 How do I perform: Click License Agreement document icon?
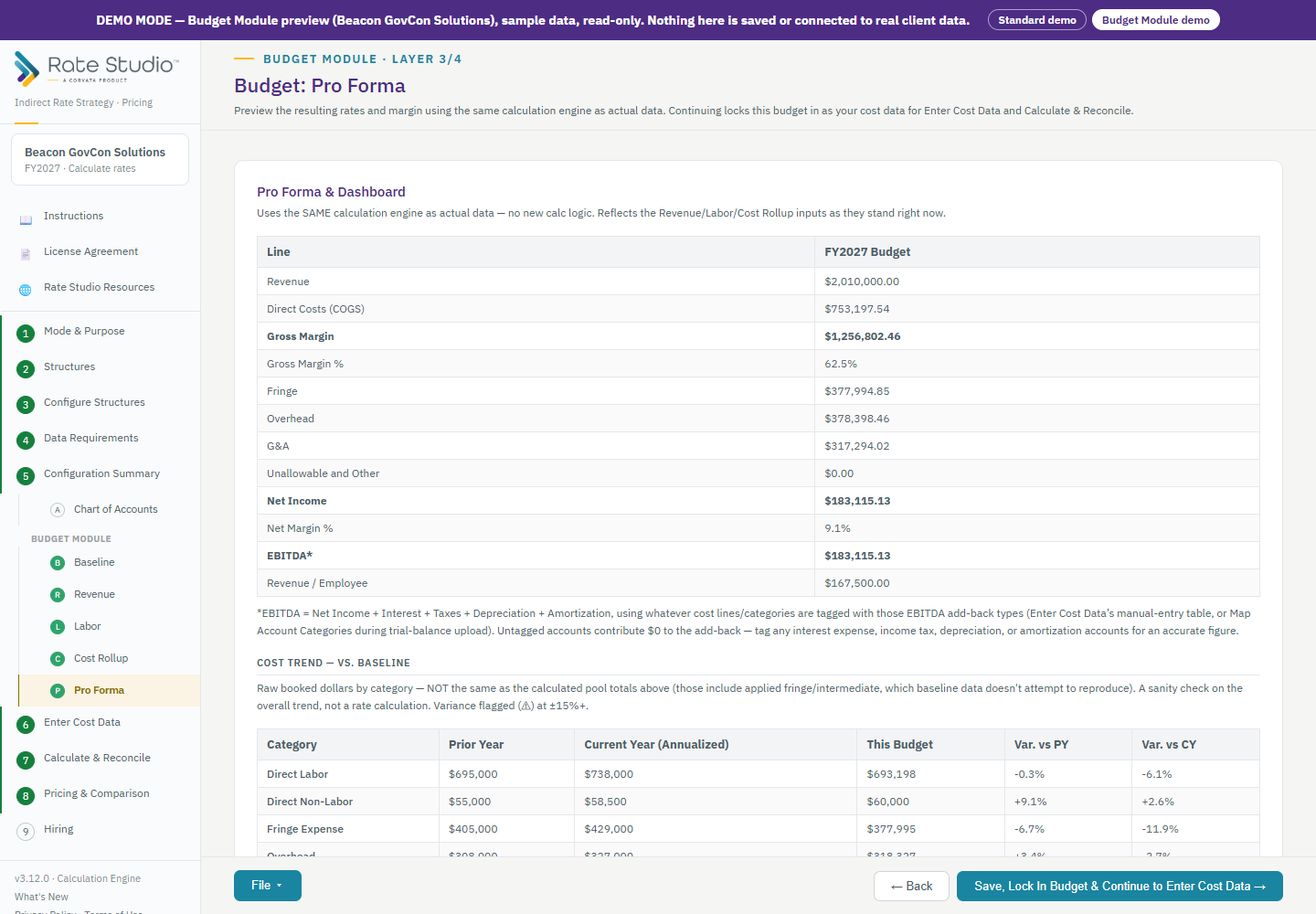click(26, 253)
